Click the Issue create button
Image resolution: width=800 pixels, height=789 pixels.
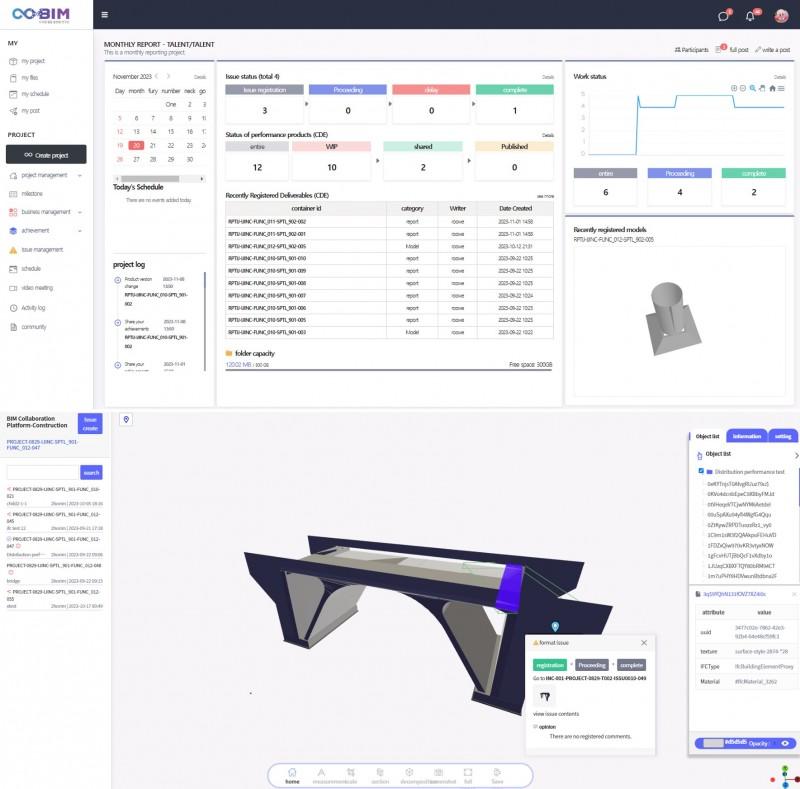90,424
